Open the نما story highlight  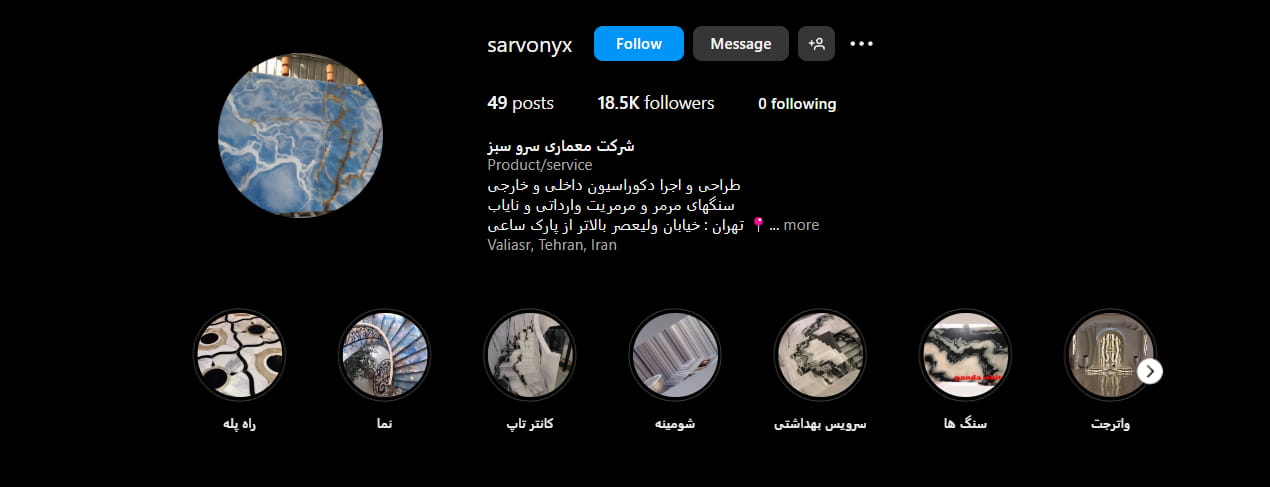[x=384, y=355]
